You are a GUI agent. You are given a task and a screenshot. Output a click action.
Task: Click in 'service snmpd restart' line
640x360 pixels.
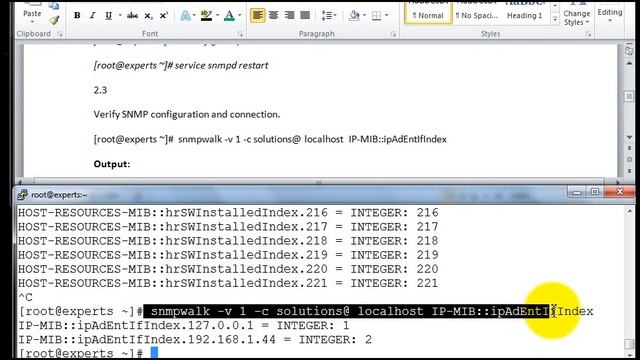coord(181,65)
